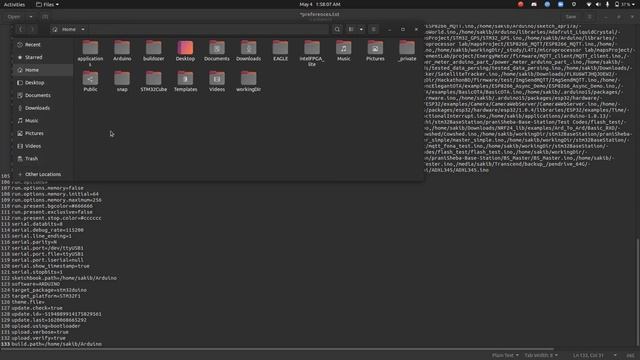Click Save button in text editor
Screen dimensions: 640x360
(571, 17)
